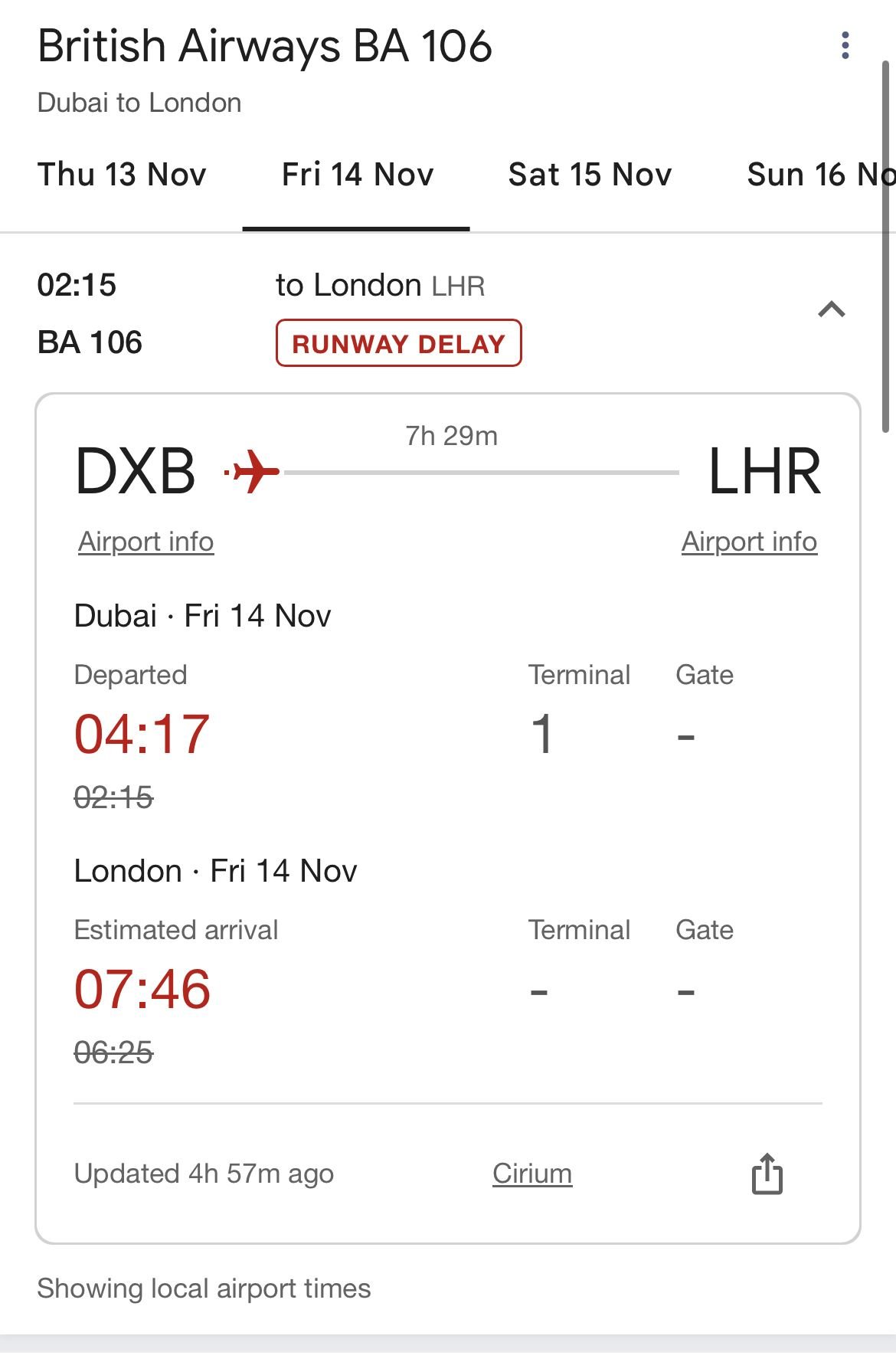Click the flight route progress line

click(481, 473)
